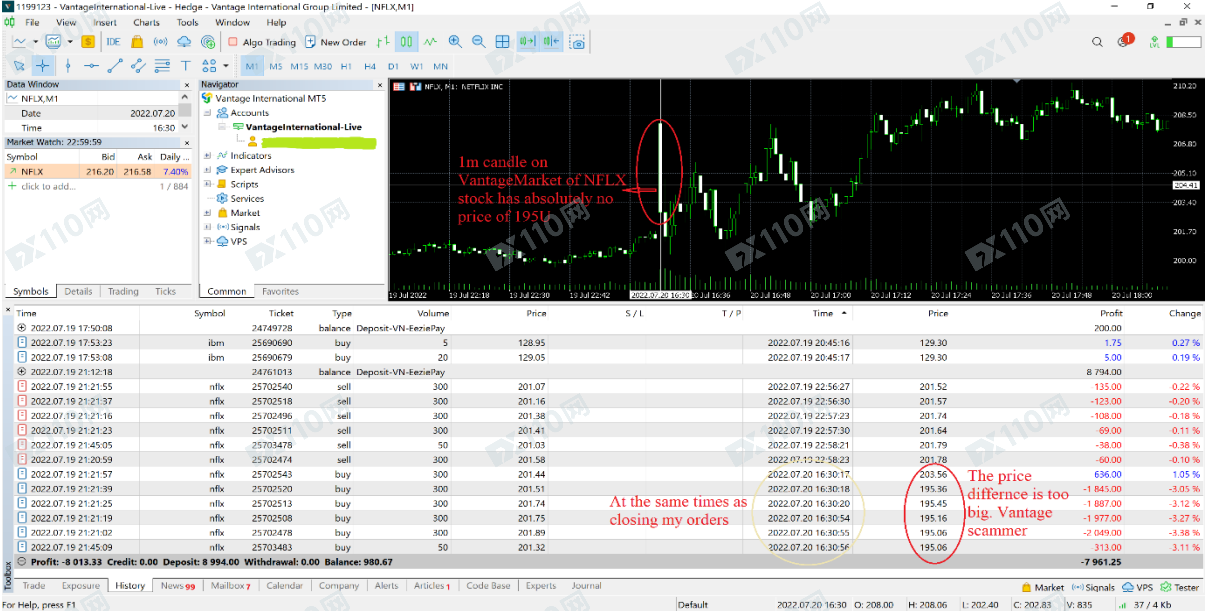Open the File menu

point(32,22)
